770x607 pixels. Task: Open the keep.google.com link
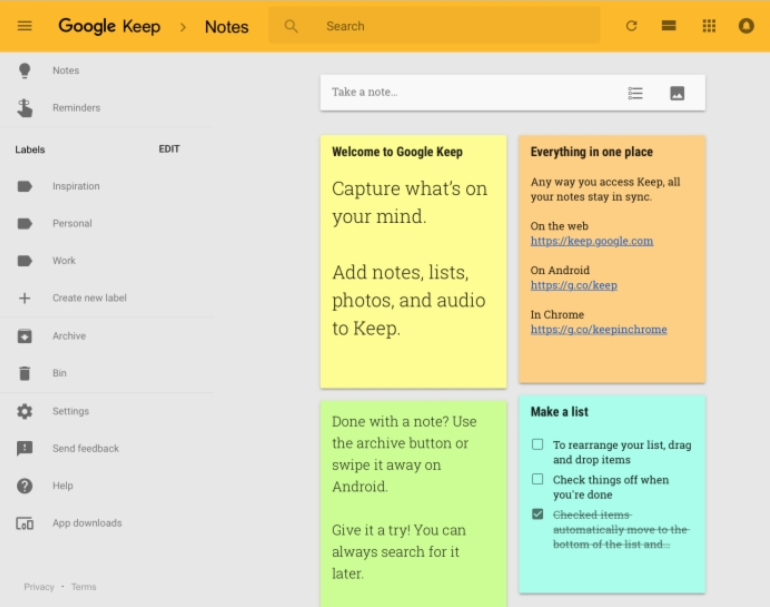591,241
